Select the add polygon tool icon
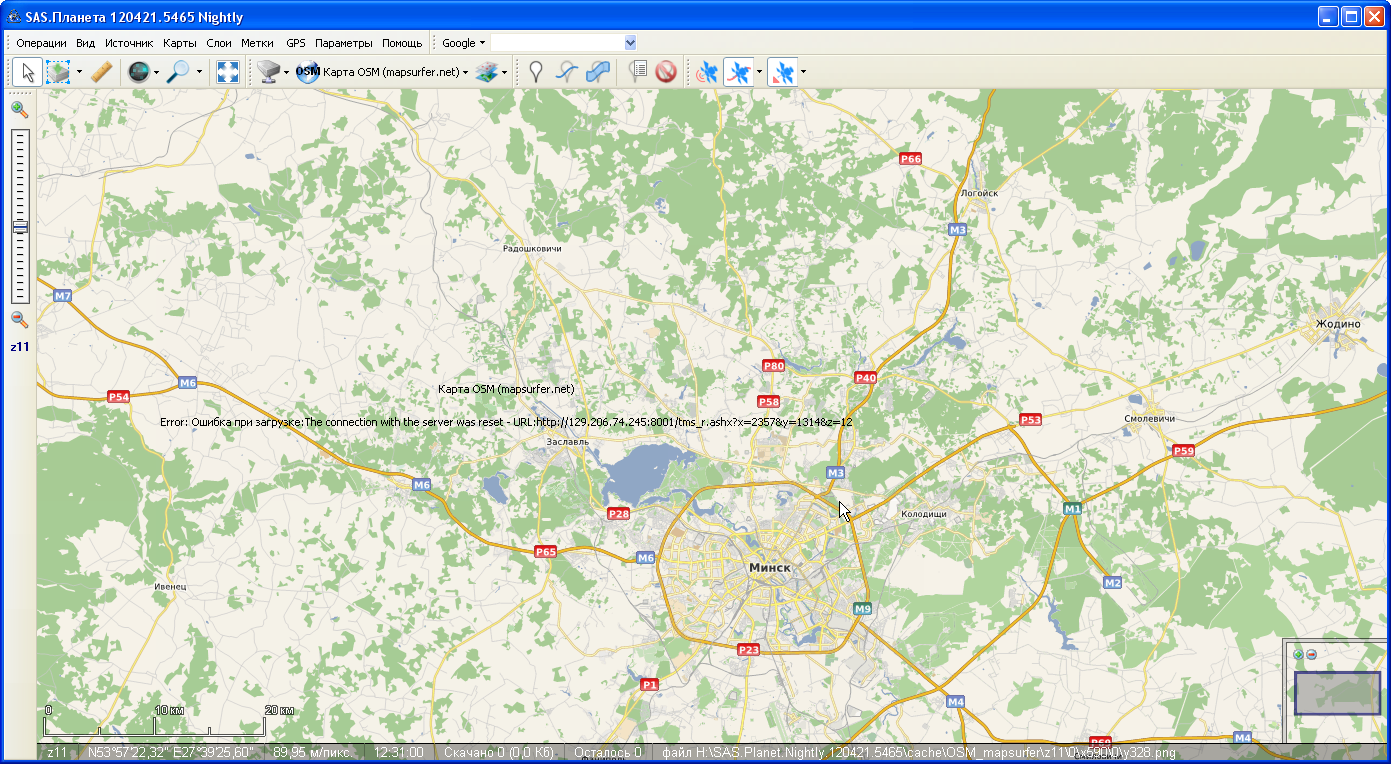Screen dimensions: 1391x764 pos(598,72)
